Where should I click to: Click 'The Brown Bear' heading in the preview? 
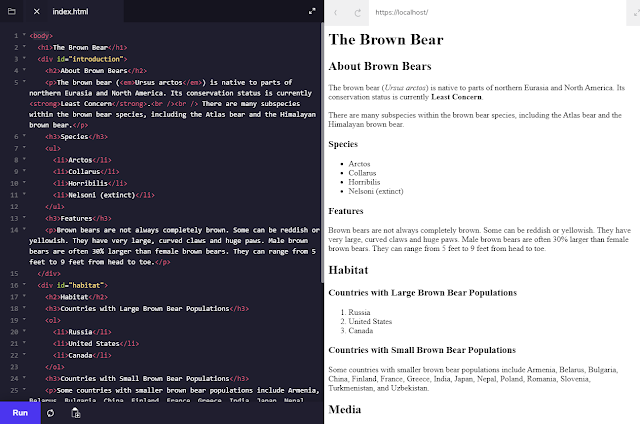(x=386, y=40)
